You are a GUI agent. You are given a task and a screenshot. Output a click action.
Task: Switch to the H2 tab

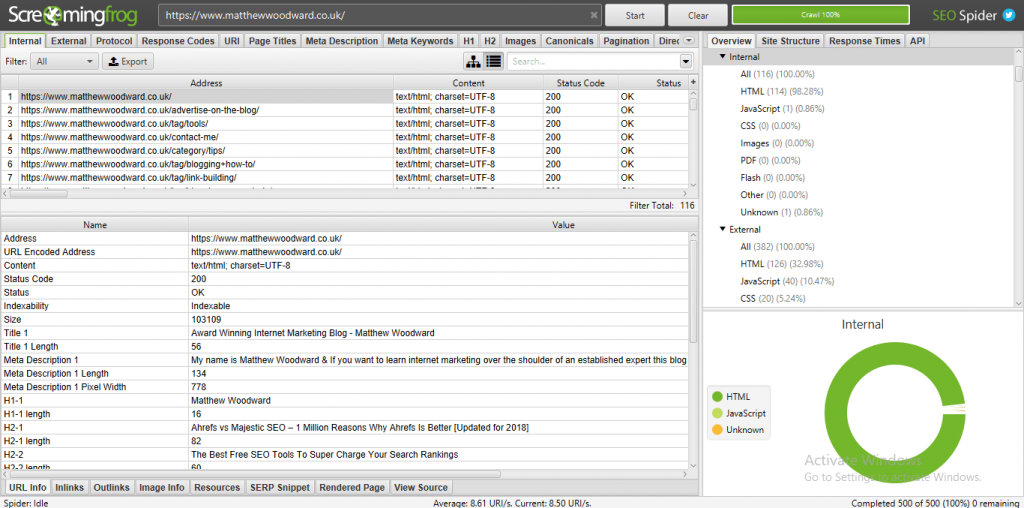(490, 40)
